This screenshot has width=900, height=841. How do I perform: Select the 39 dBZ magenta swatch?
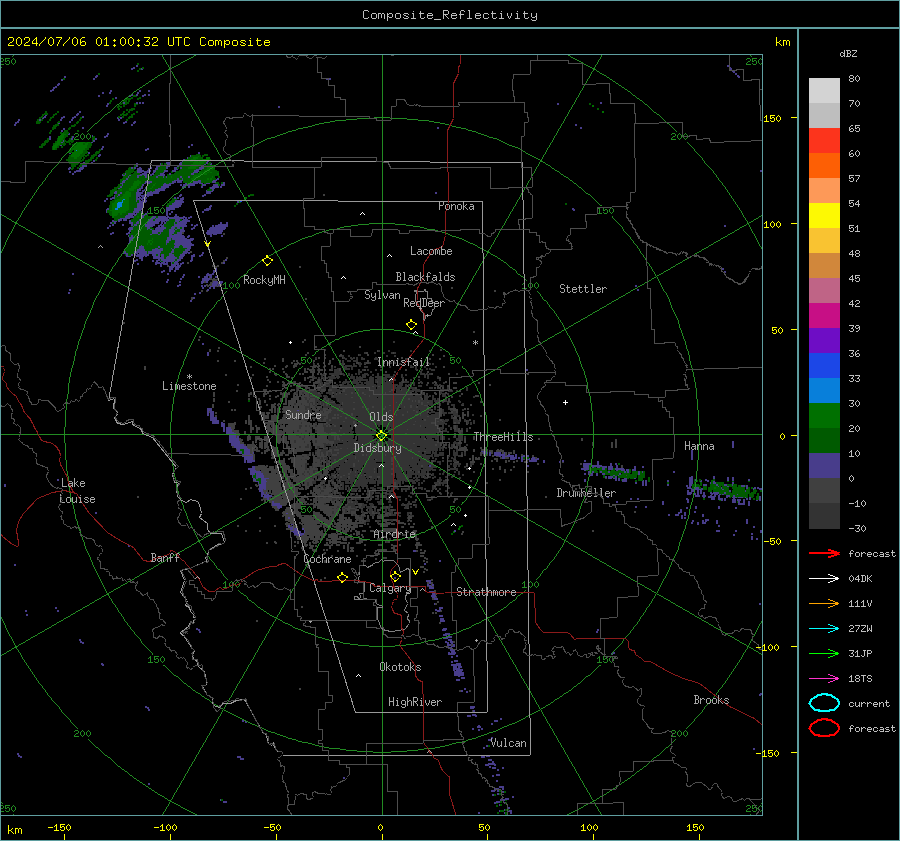click(x=824, y=315)
